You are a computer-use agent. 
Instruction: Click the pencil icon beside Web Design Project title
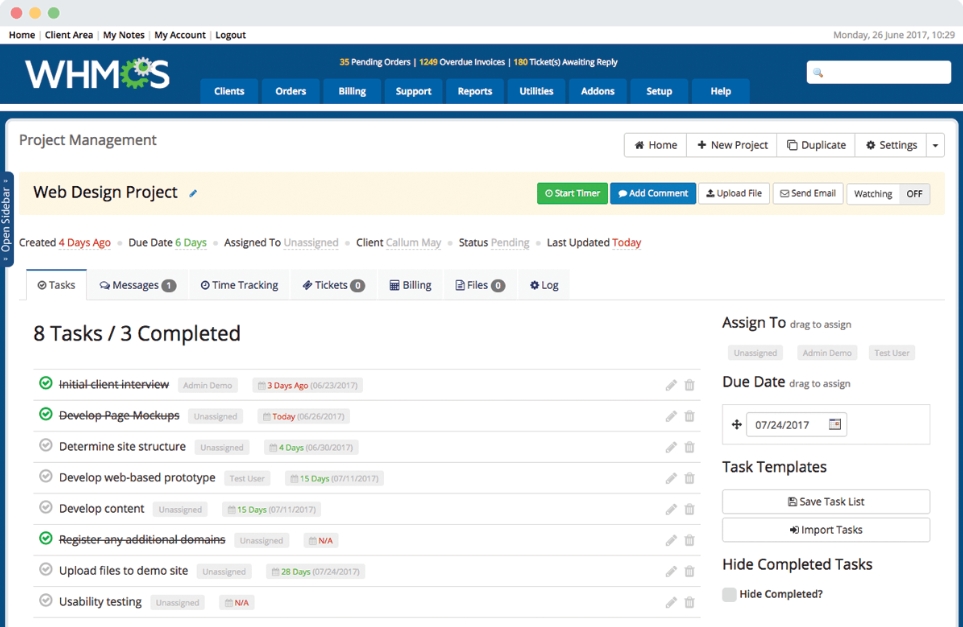pos(194,194)
